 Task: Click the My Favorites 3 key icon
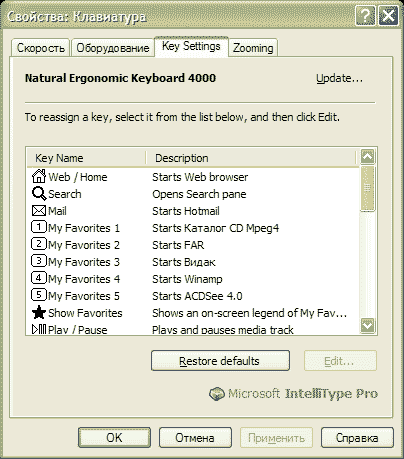(39, 261)
